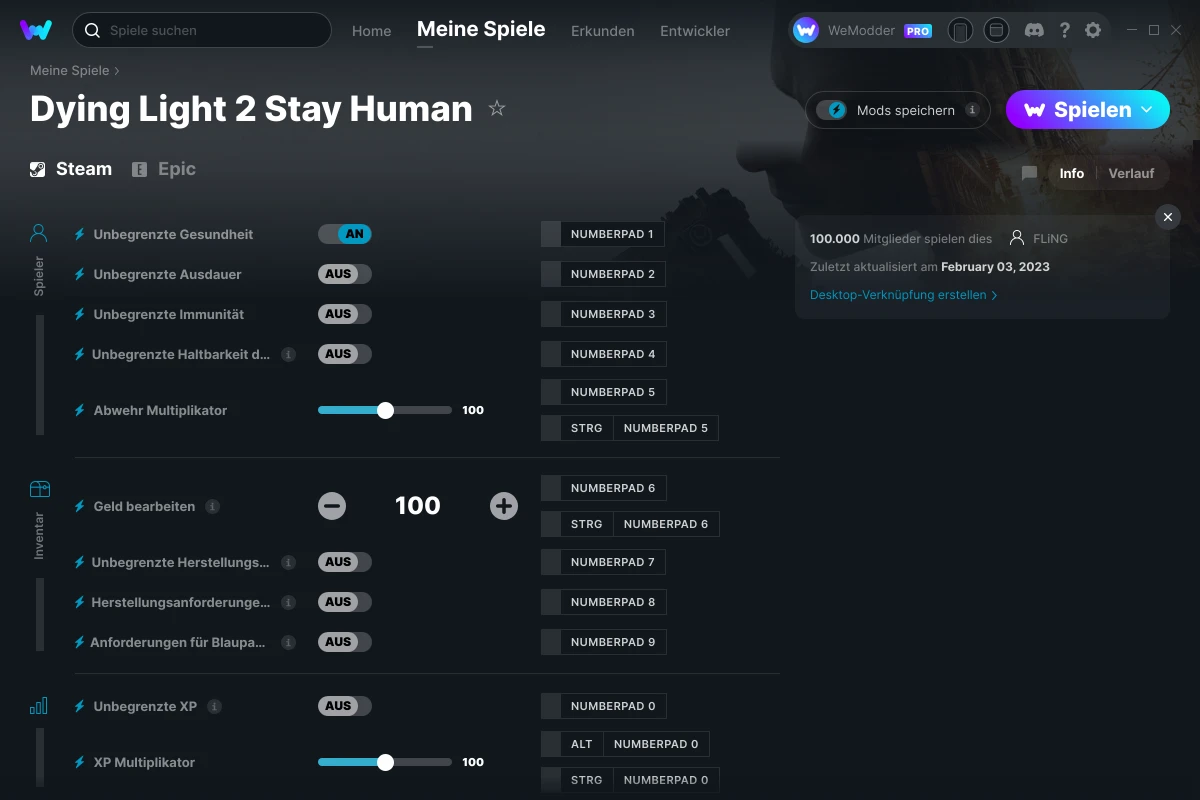1200x800 pixels.
Task: Switch to the Info tab
Action: (x=1072, y=173)
